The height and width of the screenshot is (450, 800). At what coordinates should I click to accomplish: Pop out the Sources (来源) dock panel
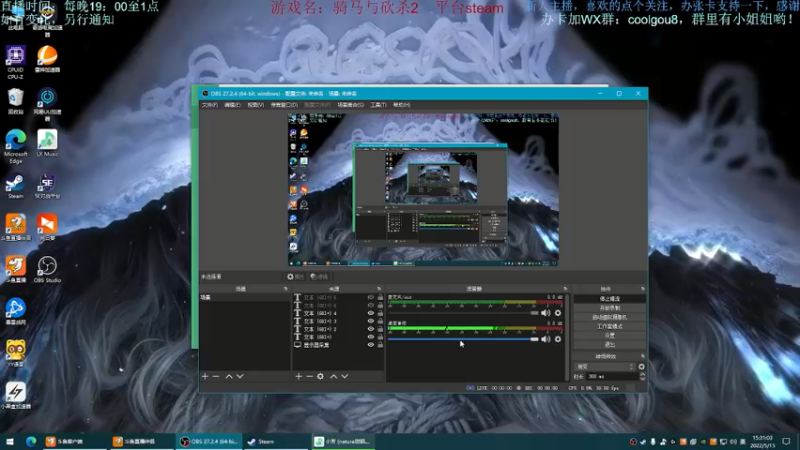379,289
